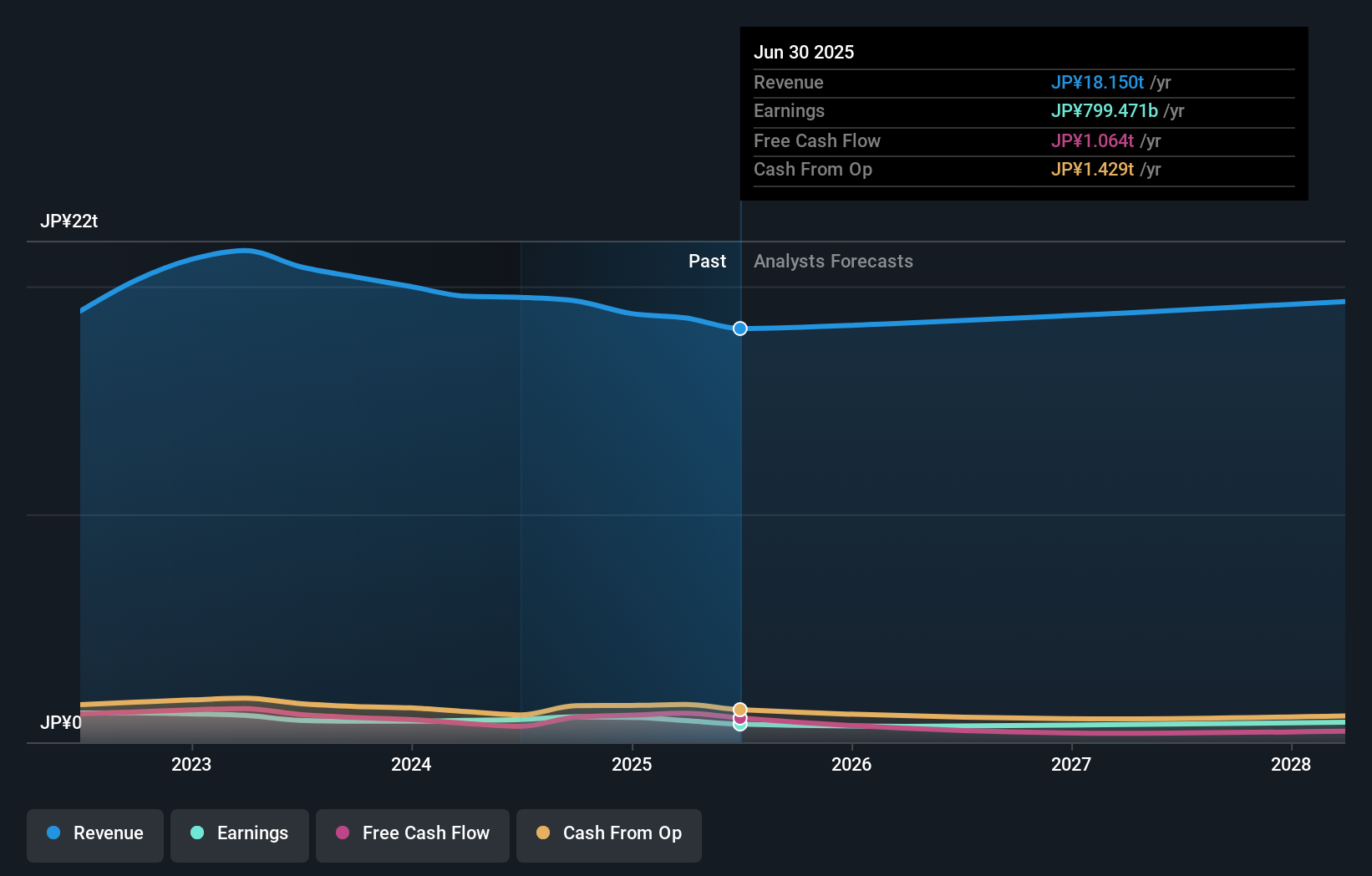The height and width of the screenshot is (876, 1372).
Task: Toggle the Revenue legend series
Action: tap(95, 835)
